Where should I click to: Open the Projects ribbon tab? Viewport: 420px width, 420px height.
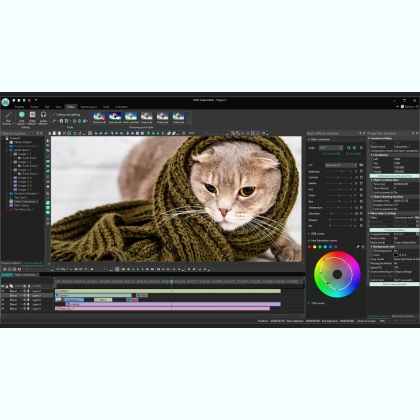tap(19, 107)
